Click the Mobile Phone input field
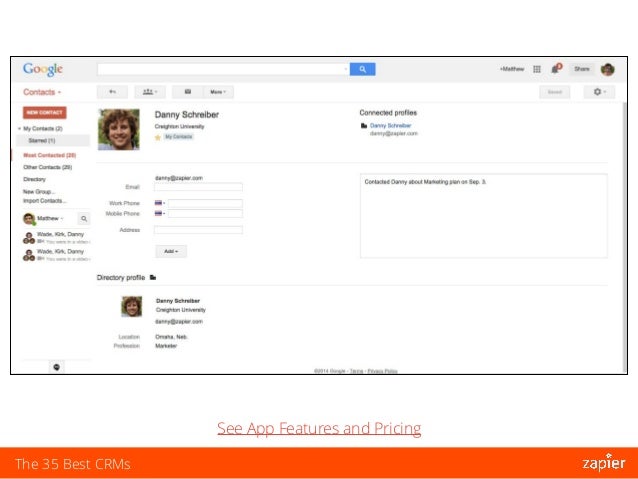Viewport: 638px width, 479px height. click(205, 214)
